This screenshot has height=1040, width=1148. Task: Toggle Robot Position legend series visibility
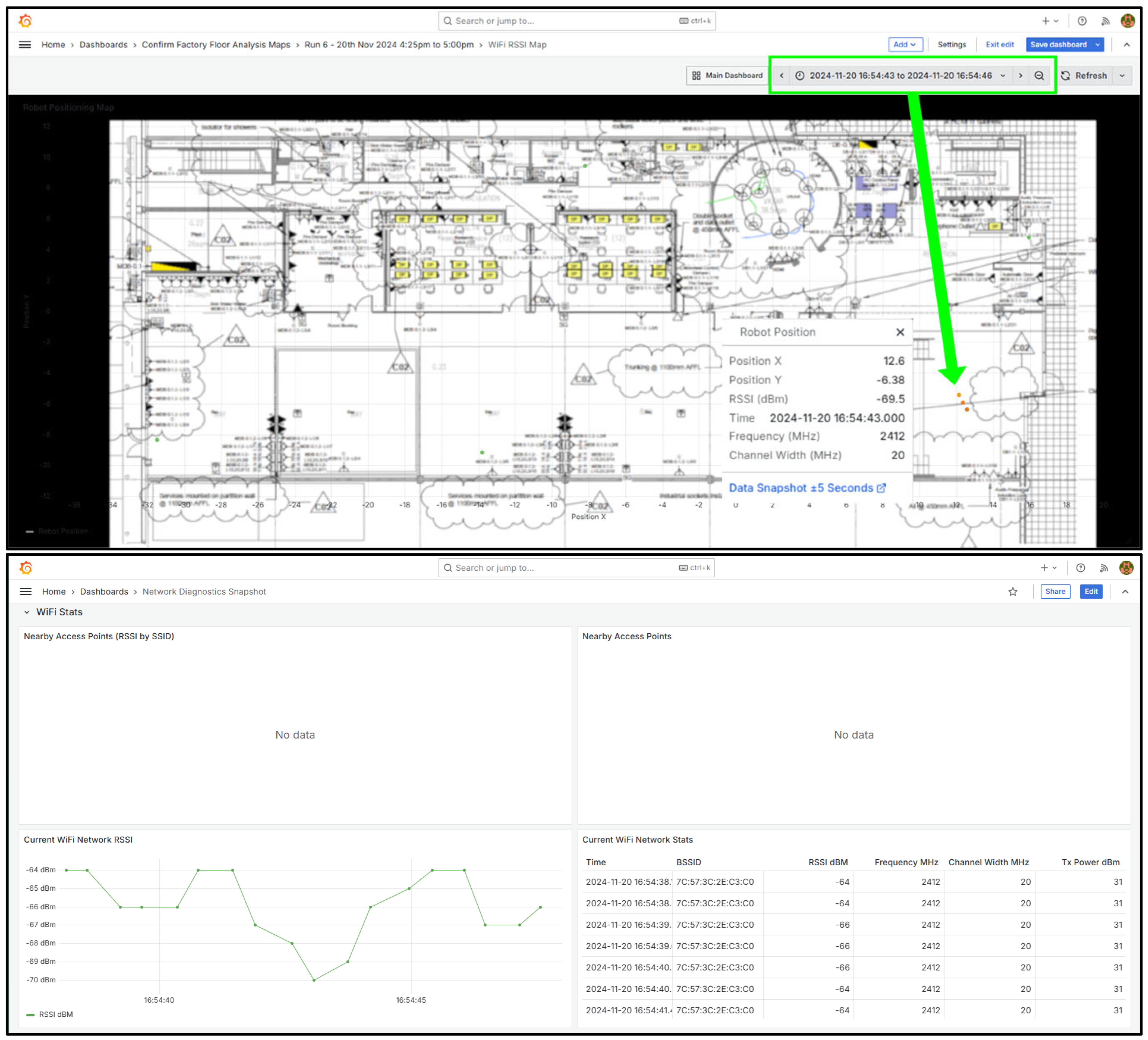pyautogui.click(x=63, y=531)
